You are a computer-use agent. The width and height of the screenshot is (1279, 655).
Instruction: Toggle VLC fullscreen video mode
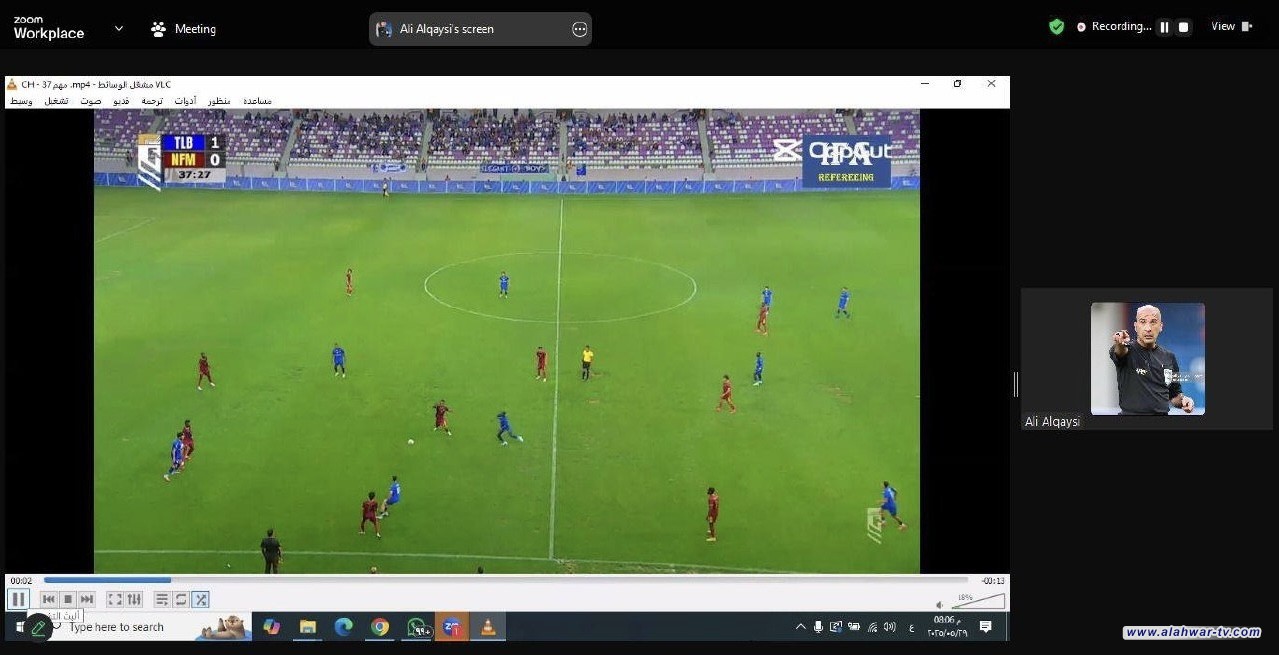click(115, 599)
